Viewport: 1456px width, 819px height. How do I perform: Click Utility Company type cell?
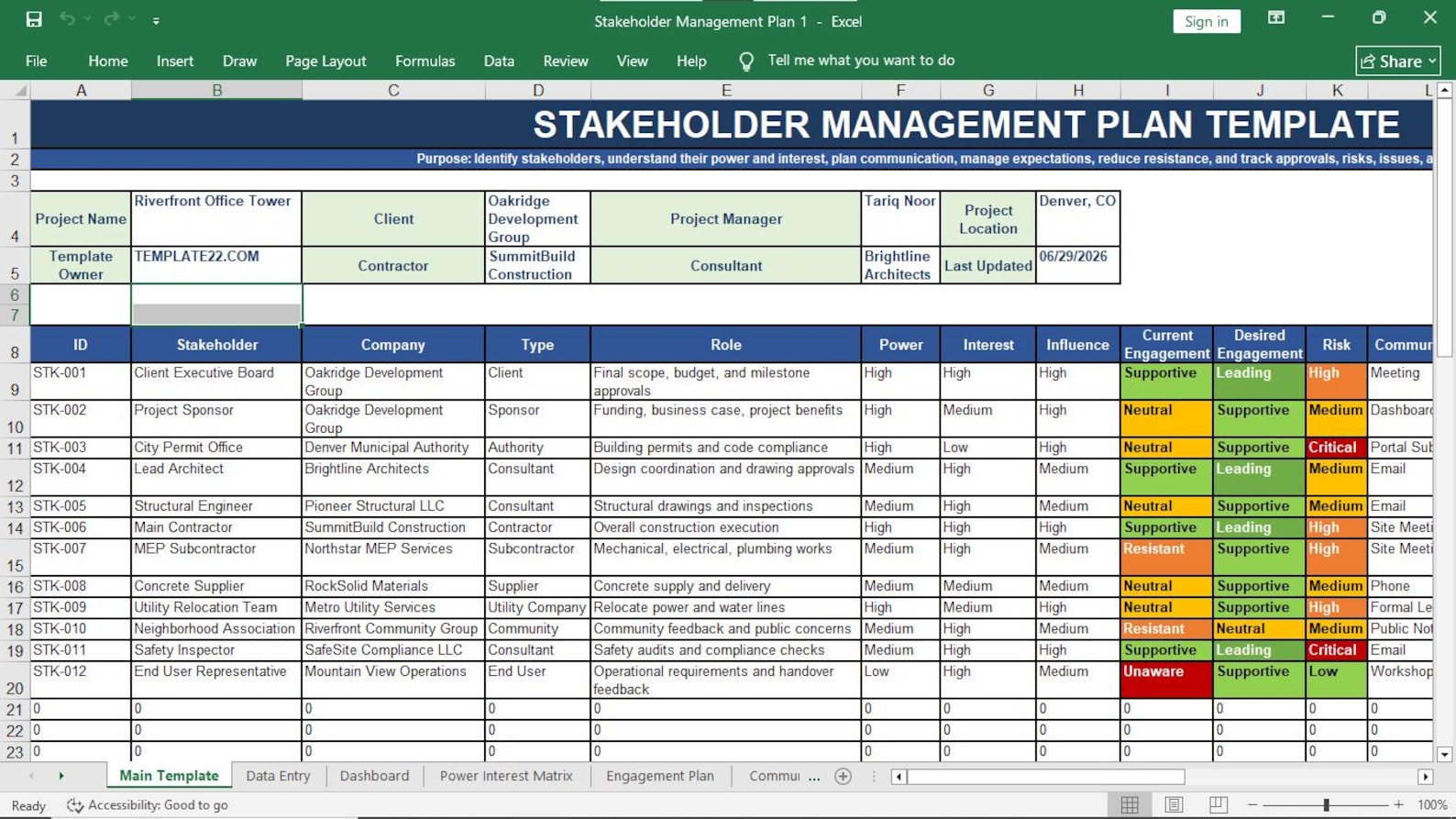coord(537,607)
